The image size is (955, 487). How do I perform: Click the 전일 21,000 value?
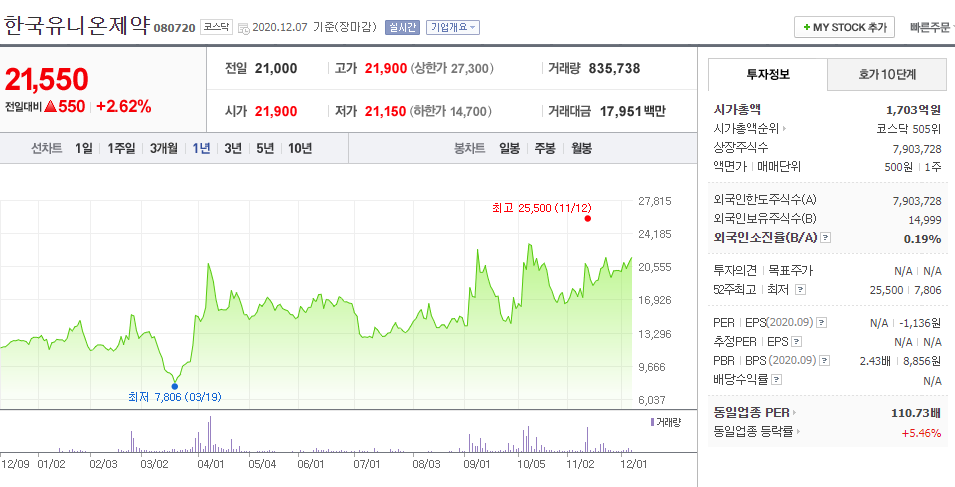pos(276,68)
